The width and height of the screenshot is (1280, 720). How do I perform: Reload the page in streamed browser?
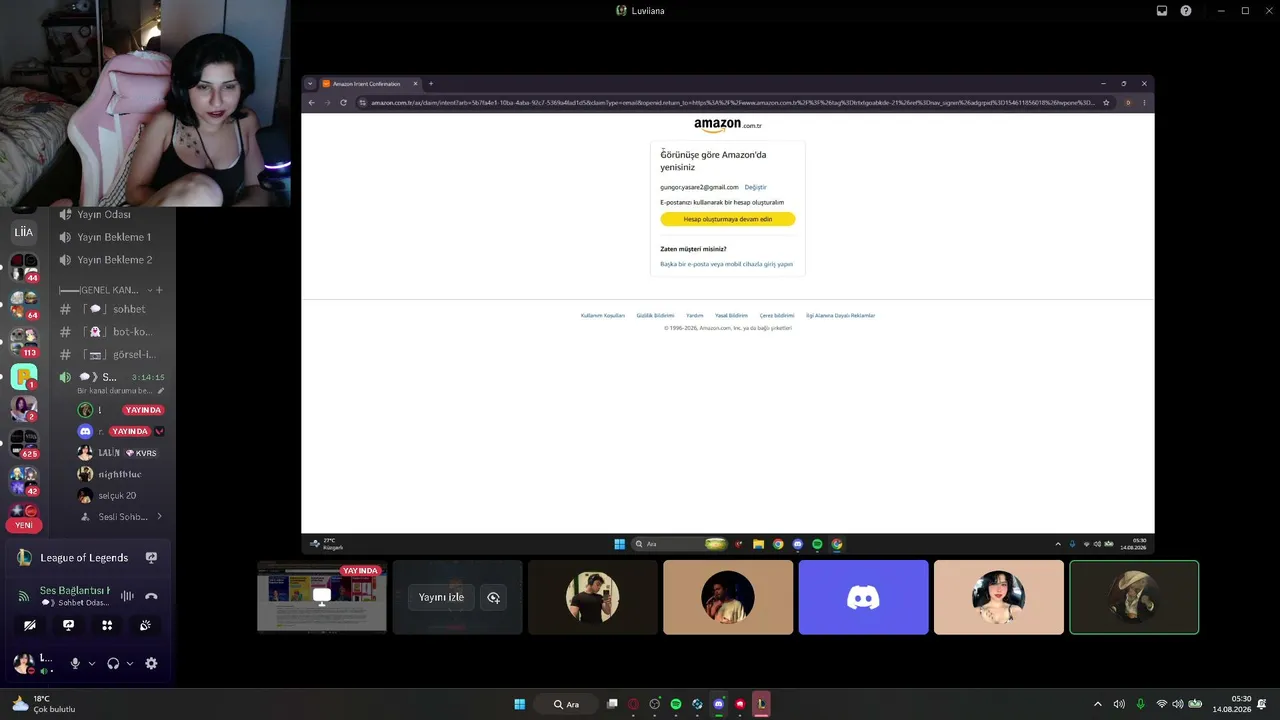[x=344, y=102]
